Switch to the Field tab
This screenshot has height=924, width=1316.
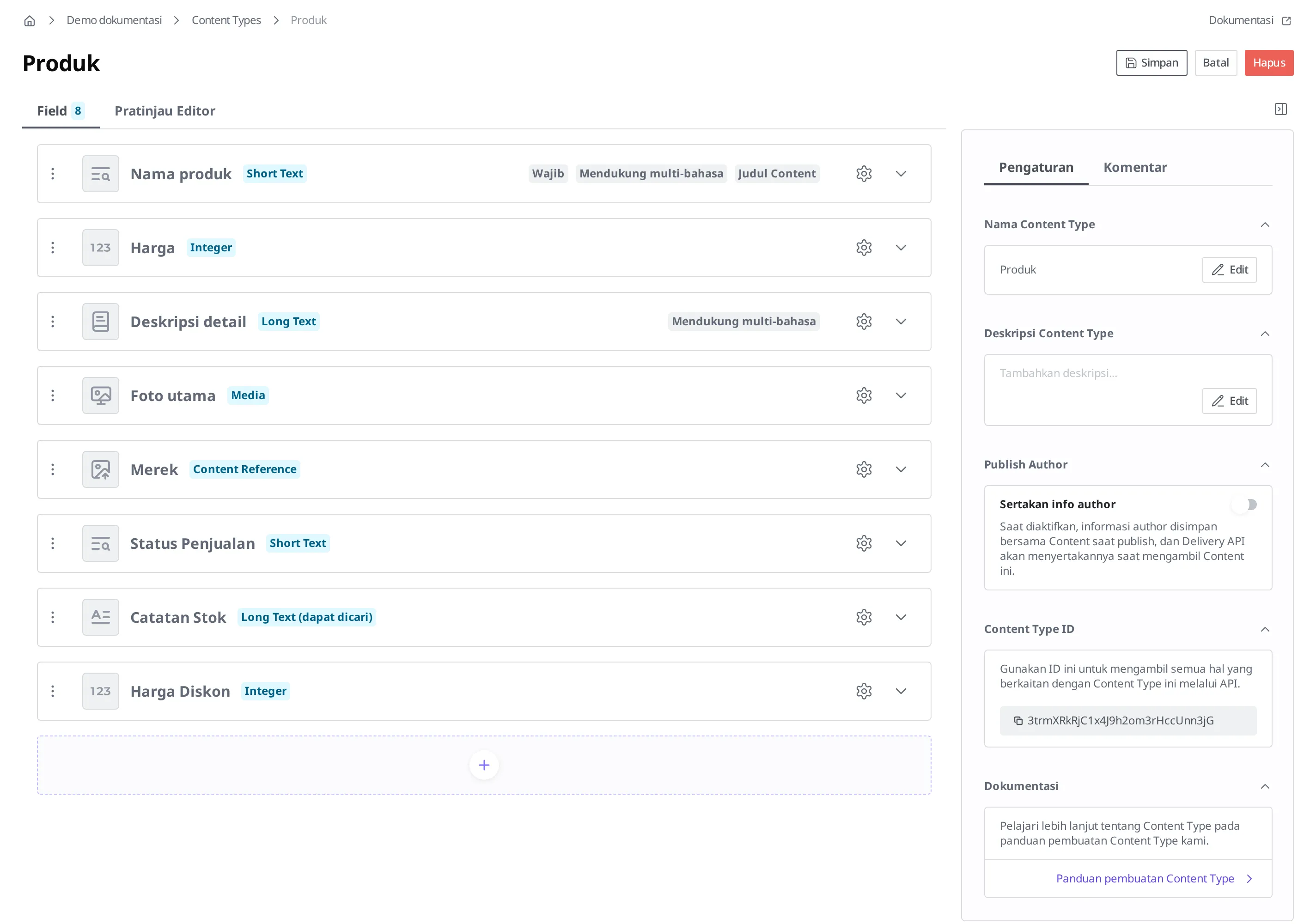click(61, 111)
